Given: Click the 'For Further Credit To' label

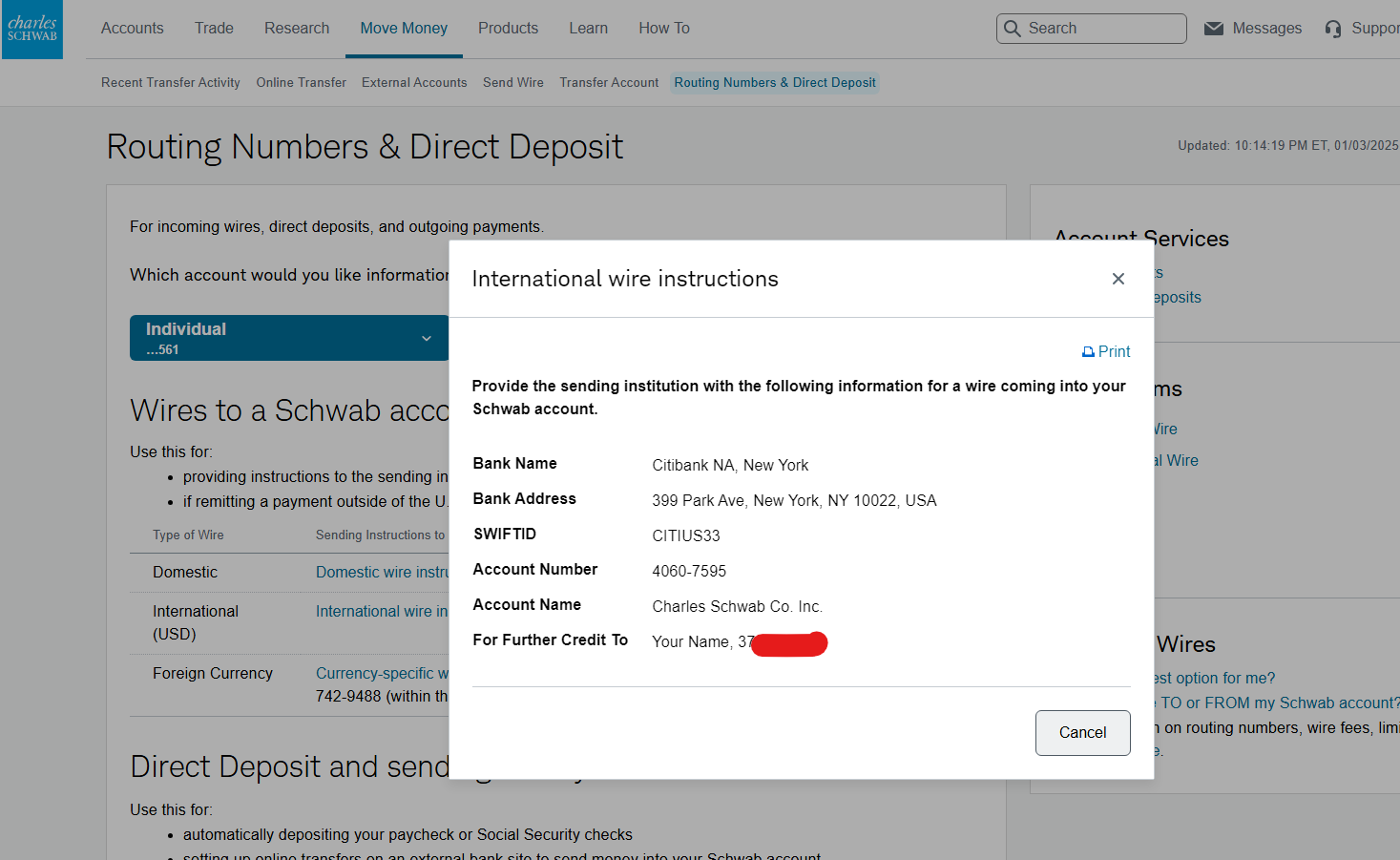Looking at the screenshot, I should pos(551,640).
